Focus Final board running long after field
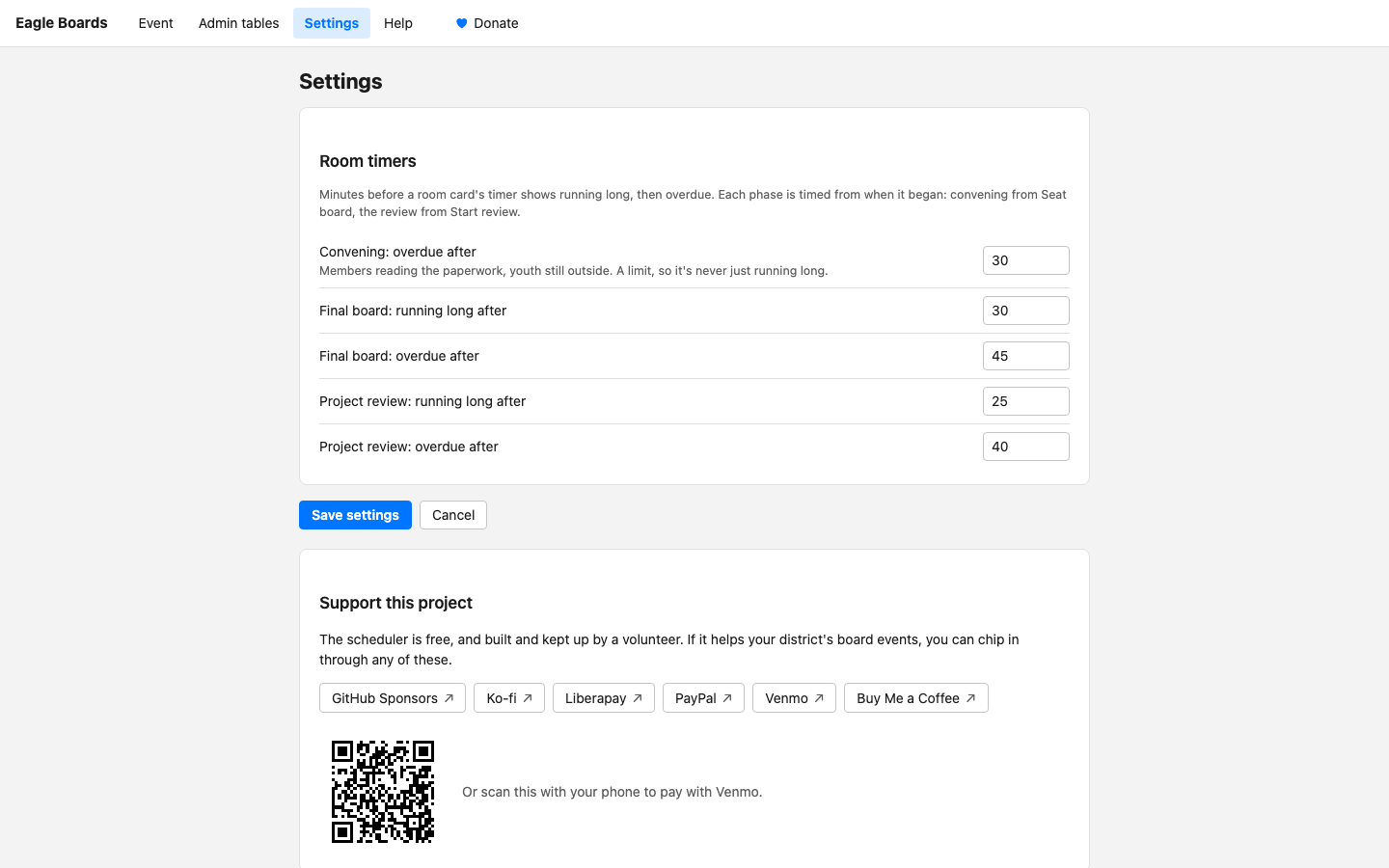1389x868 pixels. tap(1026, 311)
